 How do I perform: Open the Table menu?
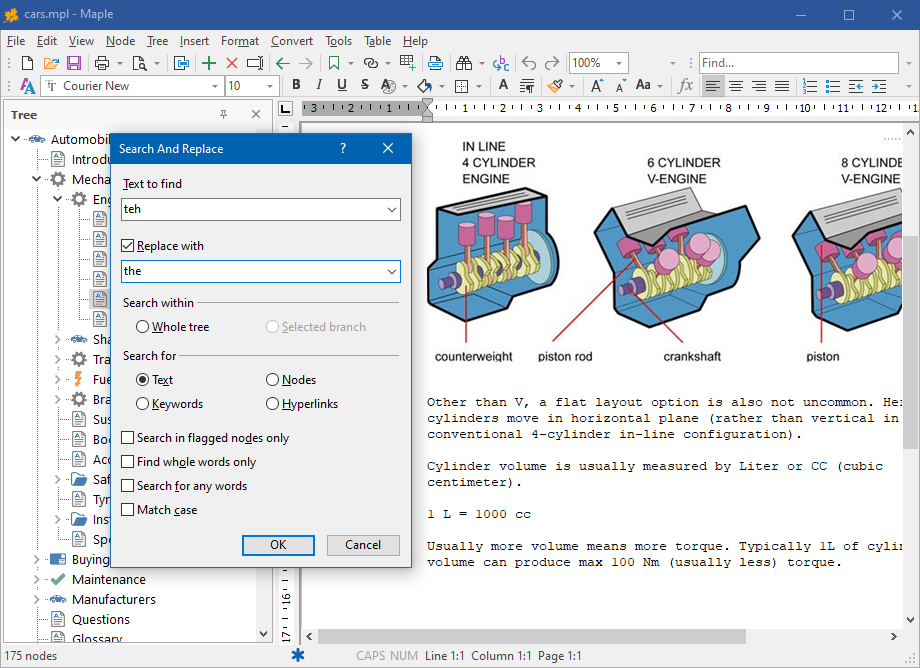click(x=377, y=41)
